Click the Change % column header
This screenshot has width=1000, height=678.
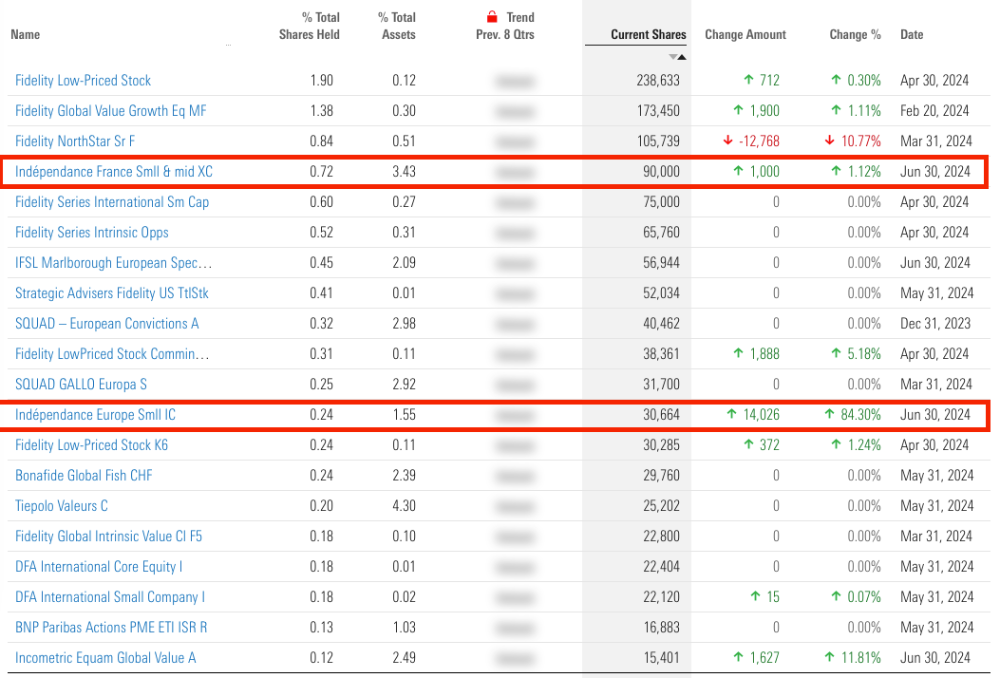855,35
